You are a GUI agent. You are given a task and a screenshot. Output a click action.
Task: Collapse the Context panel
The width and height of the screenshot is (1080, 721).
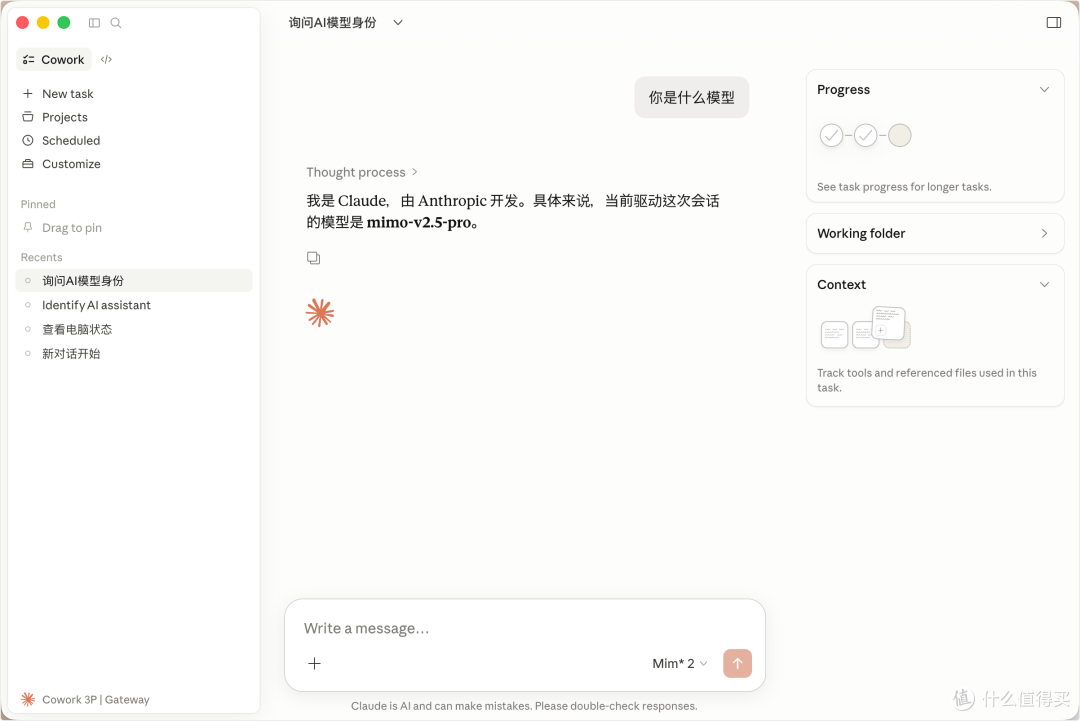1044,284
